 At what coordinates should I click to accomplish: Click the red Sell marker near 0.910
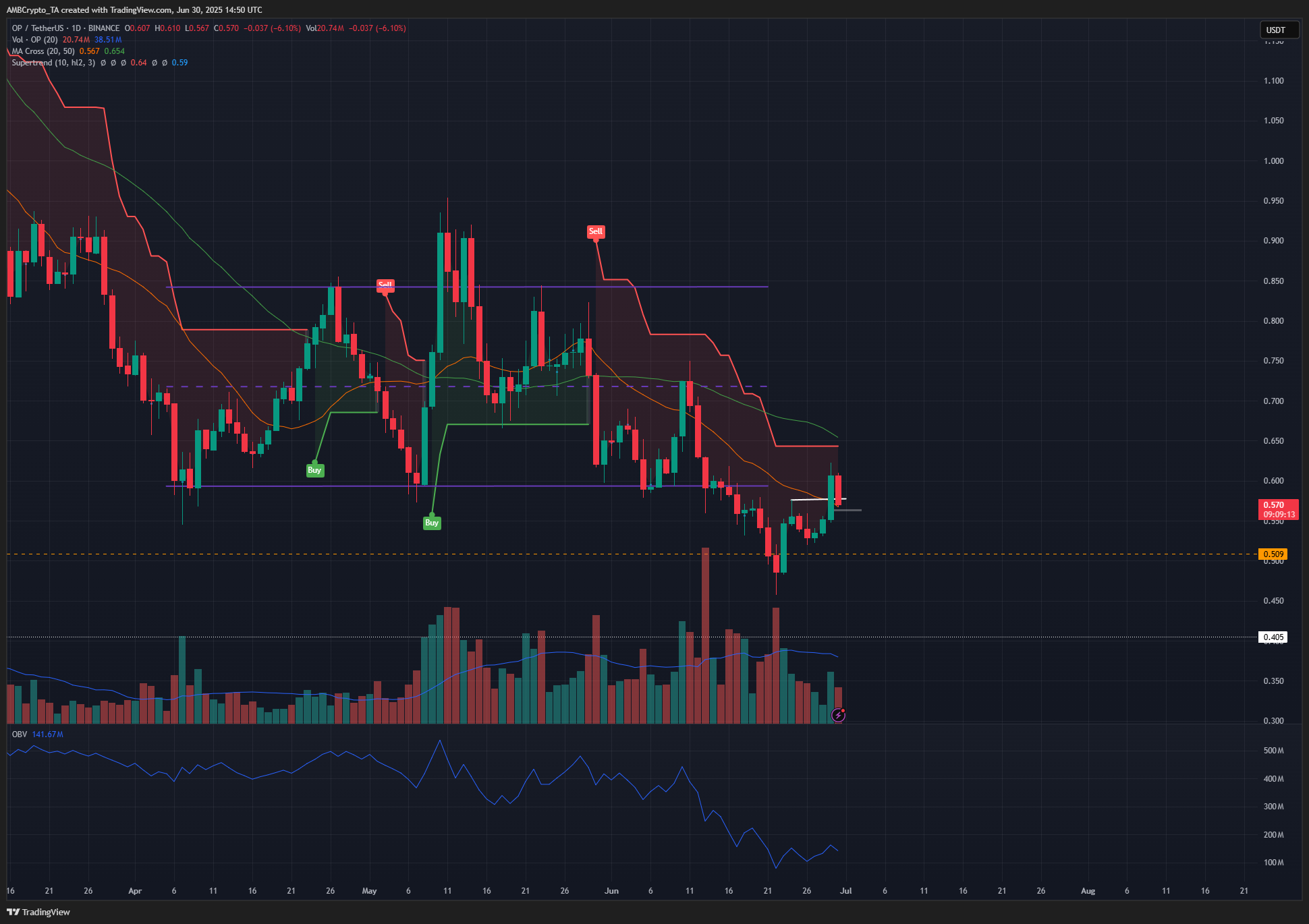(x=595, y=231)
